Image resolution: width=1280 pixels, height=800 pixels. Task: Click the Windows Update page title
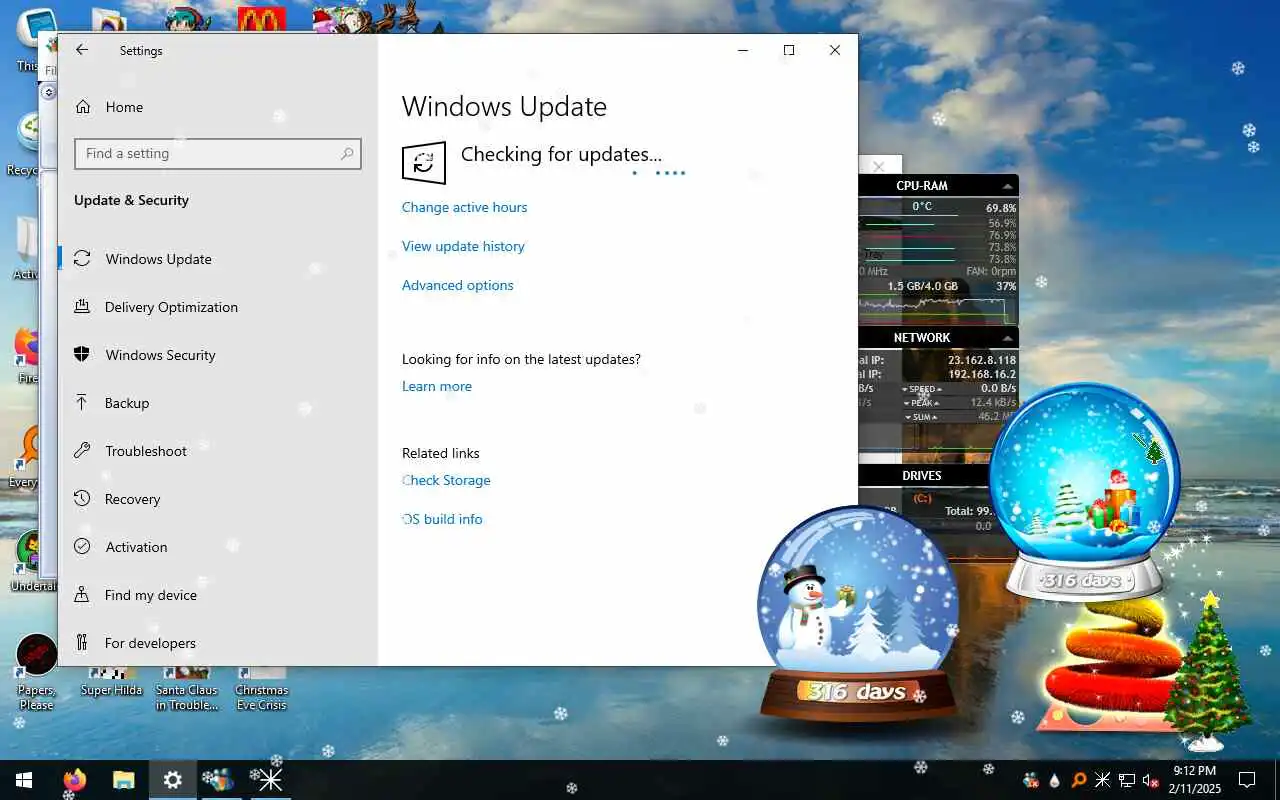pyautogui.click(x=504, y=107)
